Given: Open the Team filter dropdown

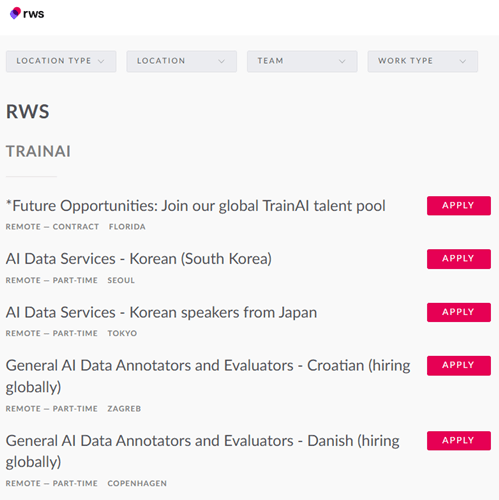Looking at the screenshot, I should (302, 61).
